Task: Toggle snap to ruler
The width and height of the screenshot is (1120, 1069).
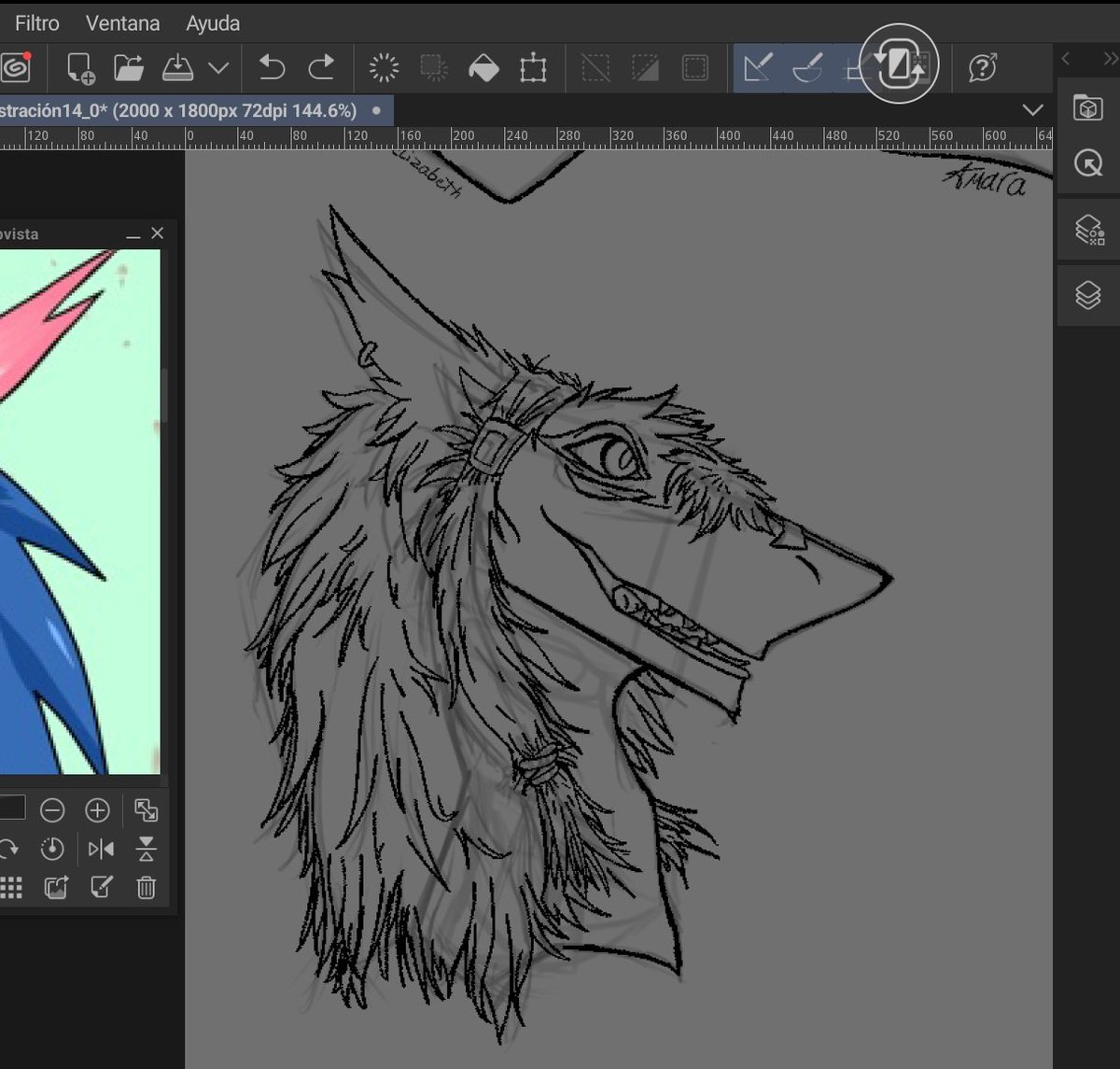Action: point(757,68)
